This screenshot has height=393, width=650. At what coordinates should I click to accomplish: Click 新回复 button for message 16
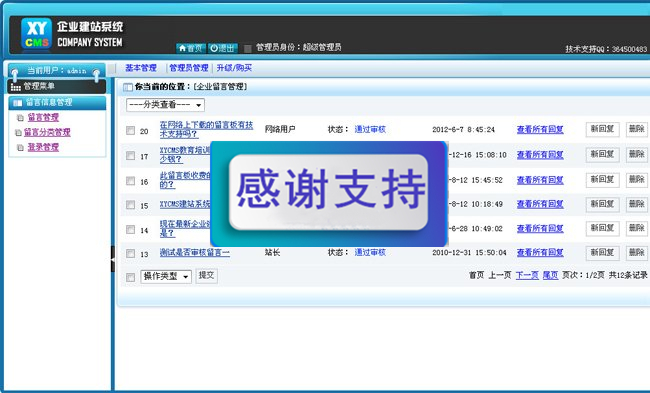click(x=602, y=180)
